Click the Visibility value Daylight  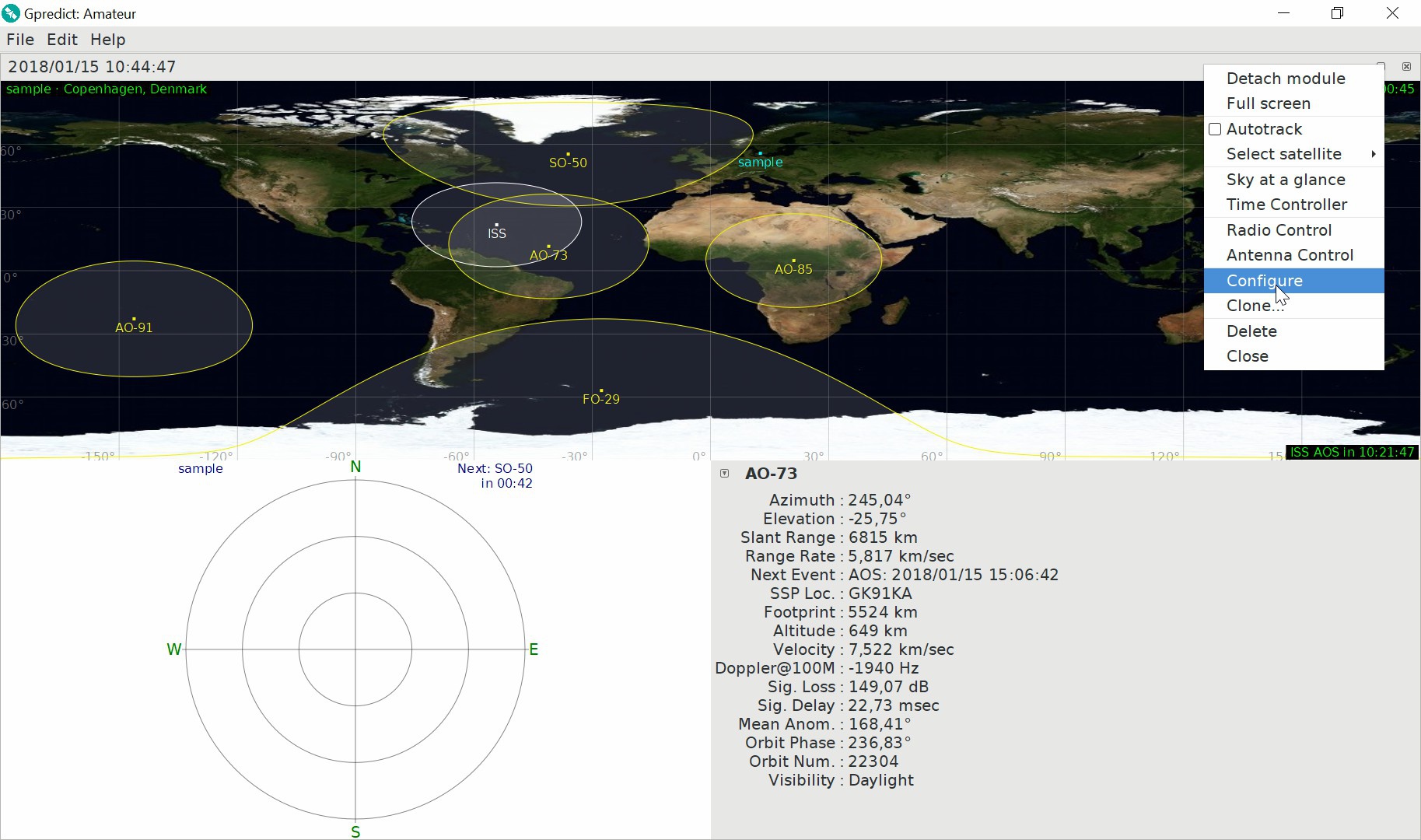click(x=880, y=780)
